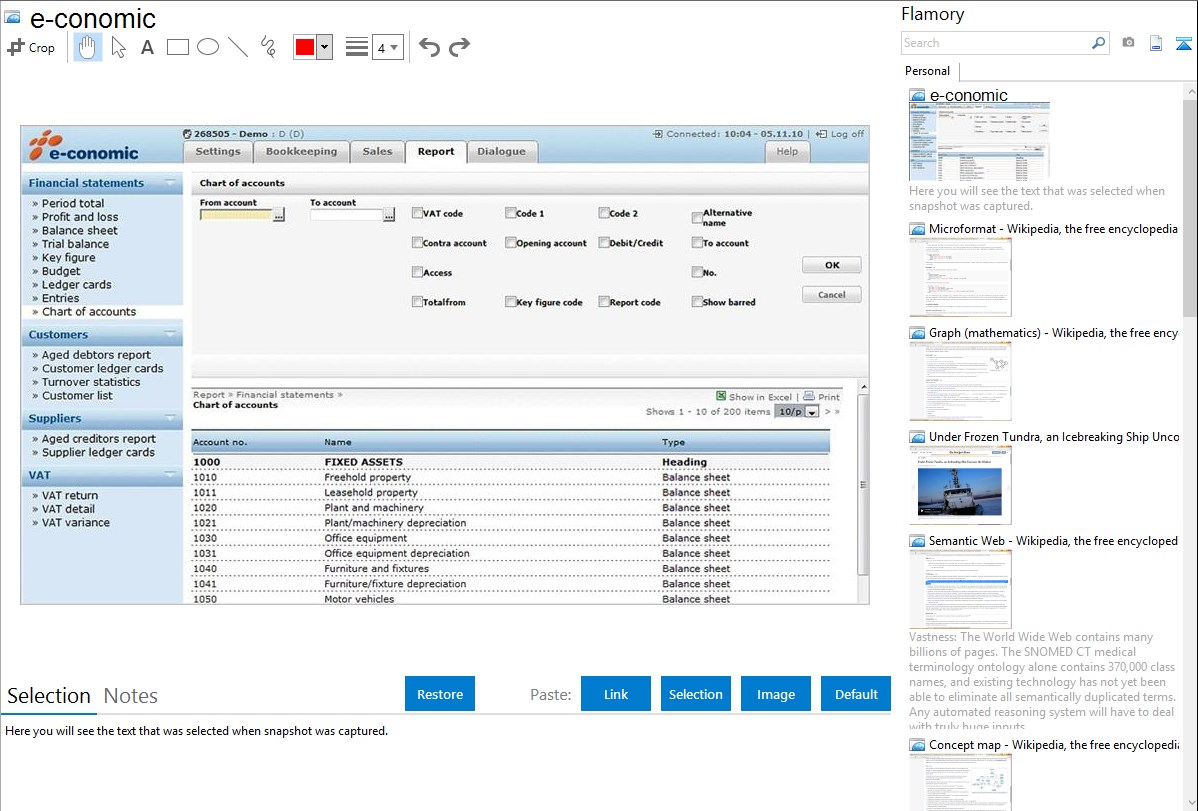Click the Restore button
This screenshot has height=811, width=1198.
pyautogui.click(x=440, y=694)
